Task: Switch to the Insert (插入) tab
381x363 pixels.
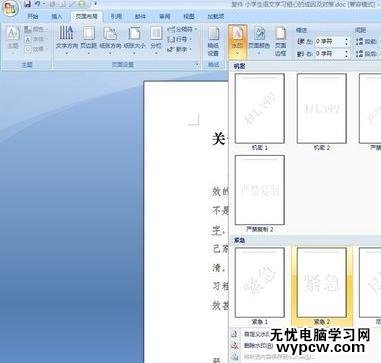Action: point(57,16)
